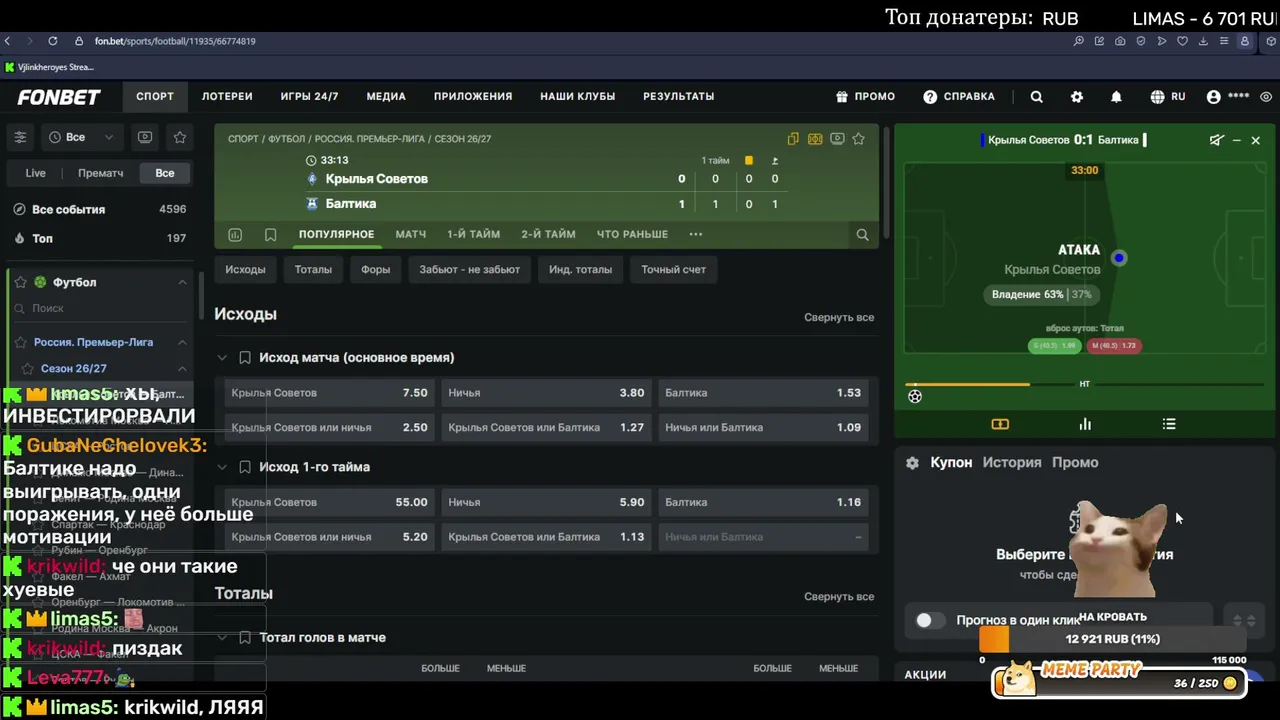The height and width of the screenshot is (720, 1280).
Task: Bet on Крылья Советов win at 7.50
Action: click(x=329, y=393)
